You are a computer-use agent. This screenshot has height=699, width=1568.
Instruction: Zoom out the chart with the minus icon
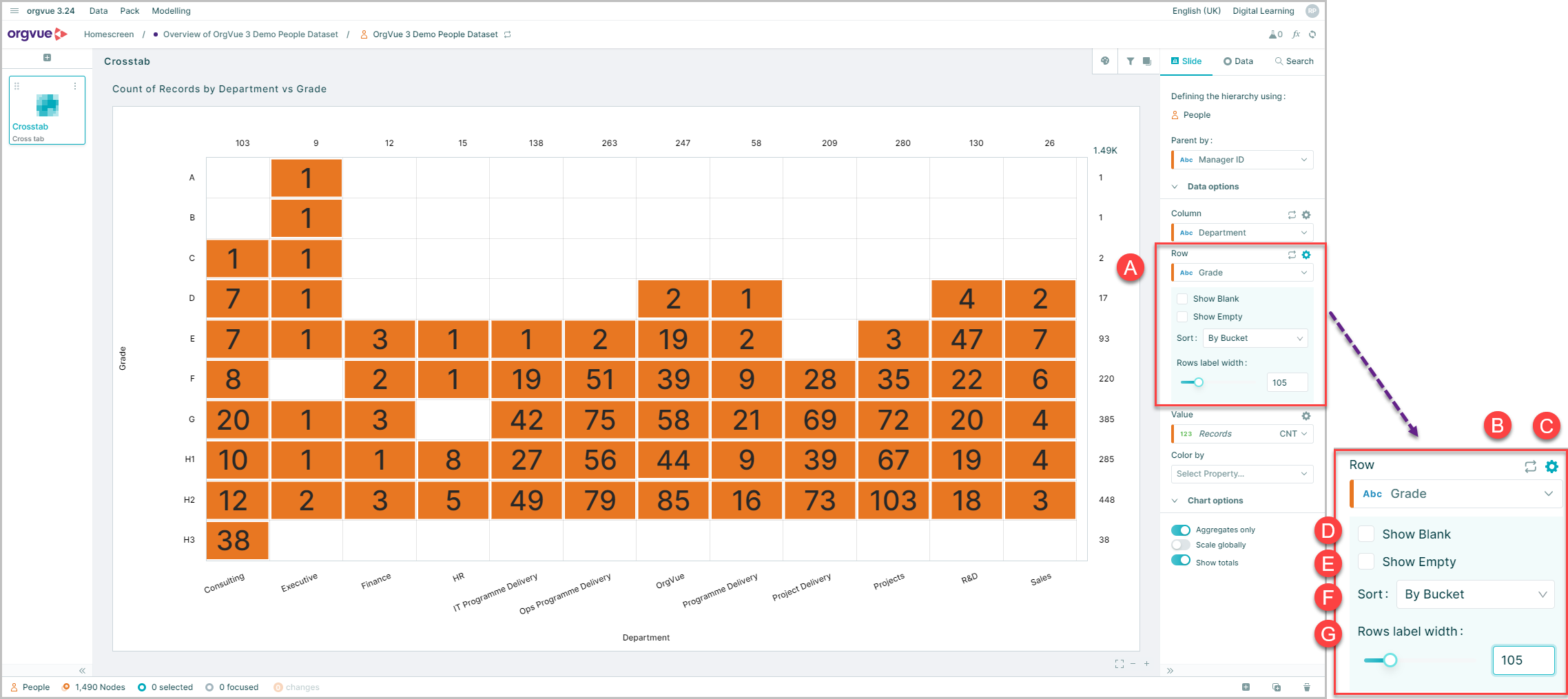click(1133, 664)
